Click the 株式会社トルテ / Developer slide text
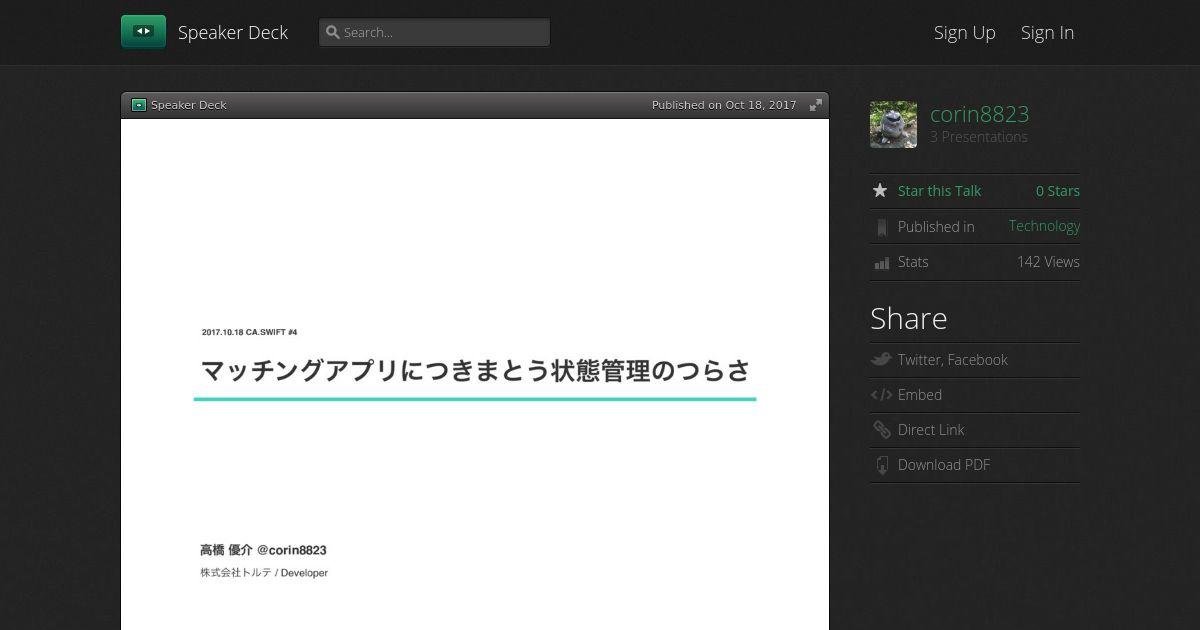Screen dimensions: 1200x630 (264, 573)
